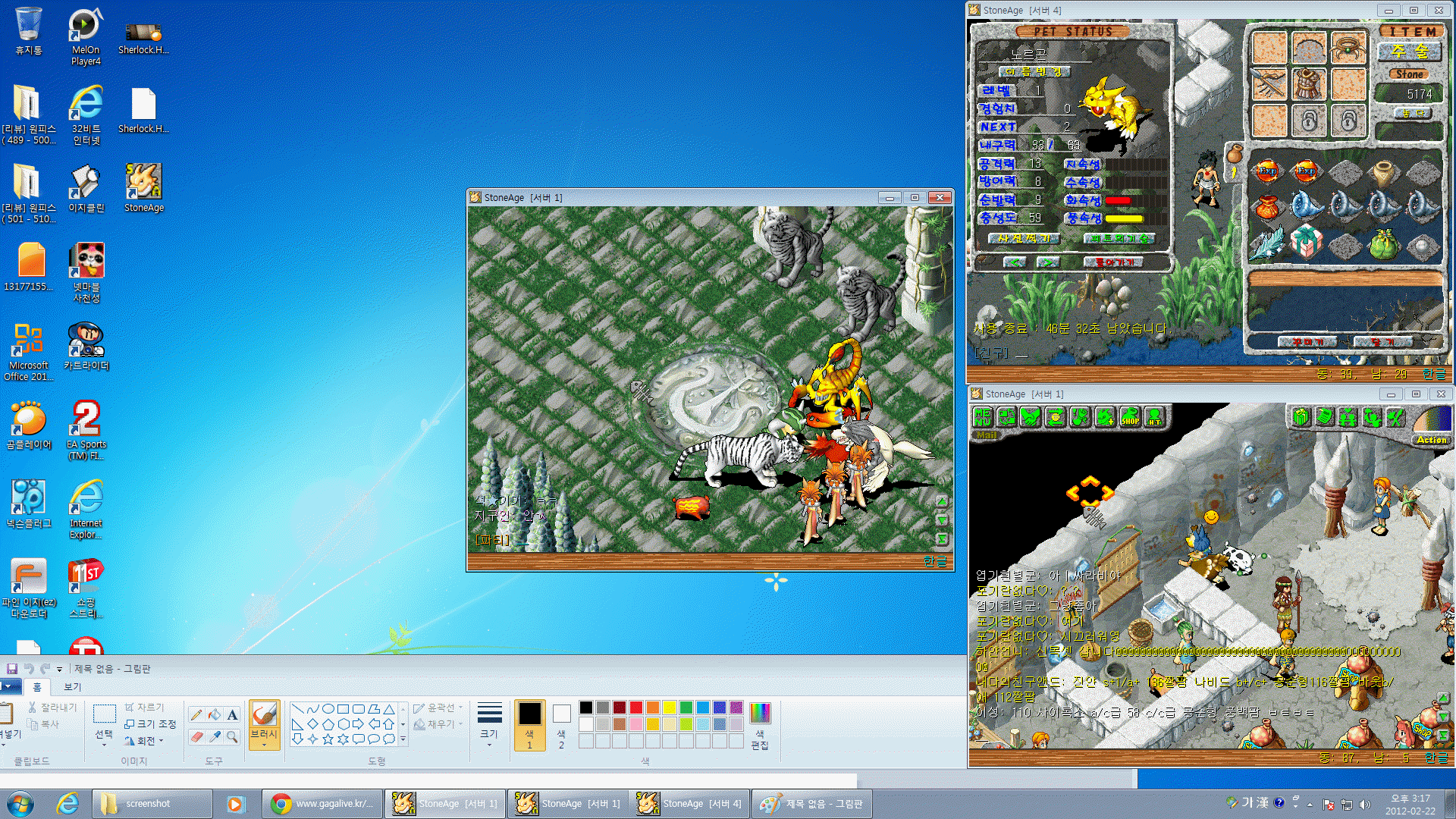This screenshot has height=819, width=1456.
Task: Click the Action button in StoneAge
Action: point(1432,440)
